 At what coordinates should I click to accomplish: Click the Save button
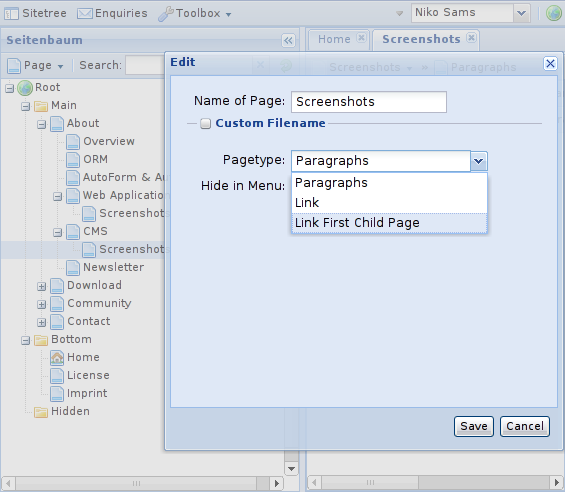click(473, 426)
